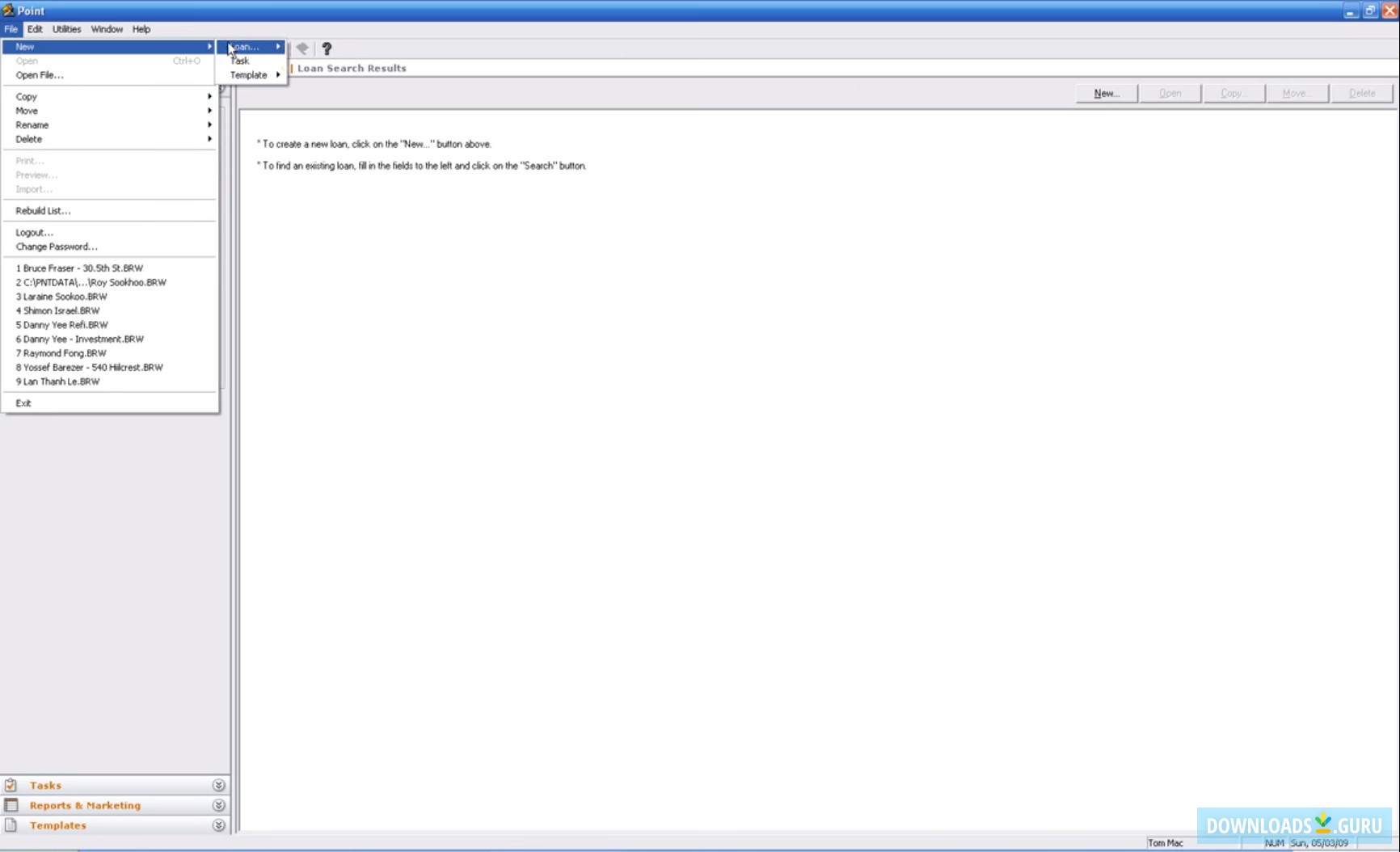
Task: Click the Copy... button above results
Action: [1234, 93]
